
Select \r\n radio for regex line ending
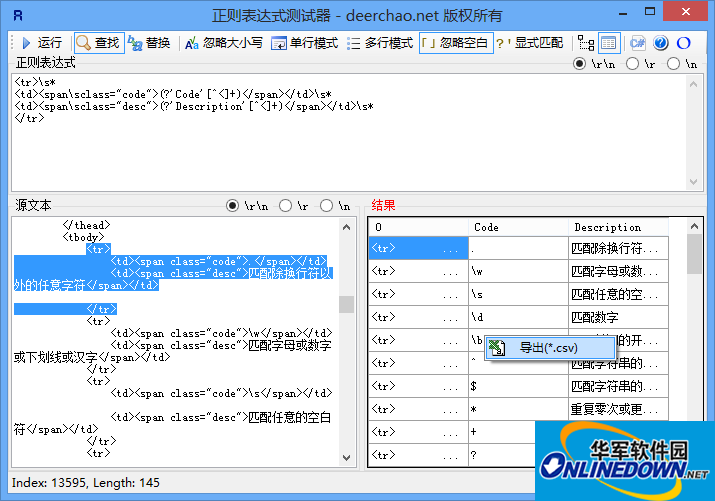(x=594, y=64)
